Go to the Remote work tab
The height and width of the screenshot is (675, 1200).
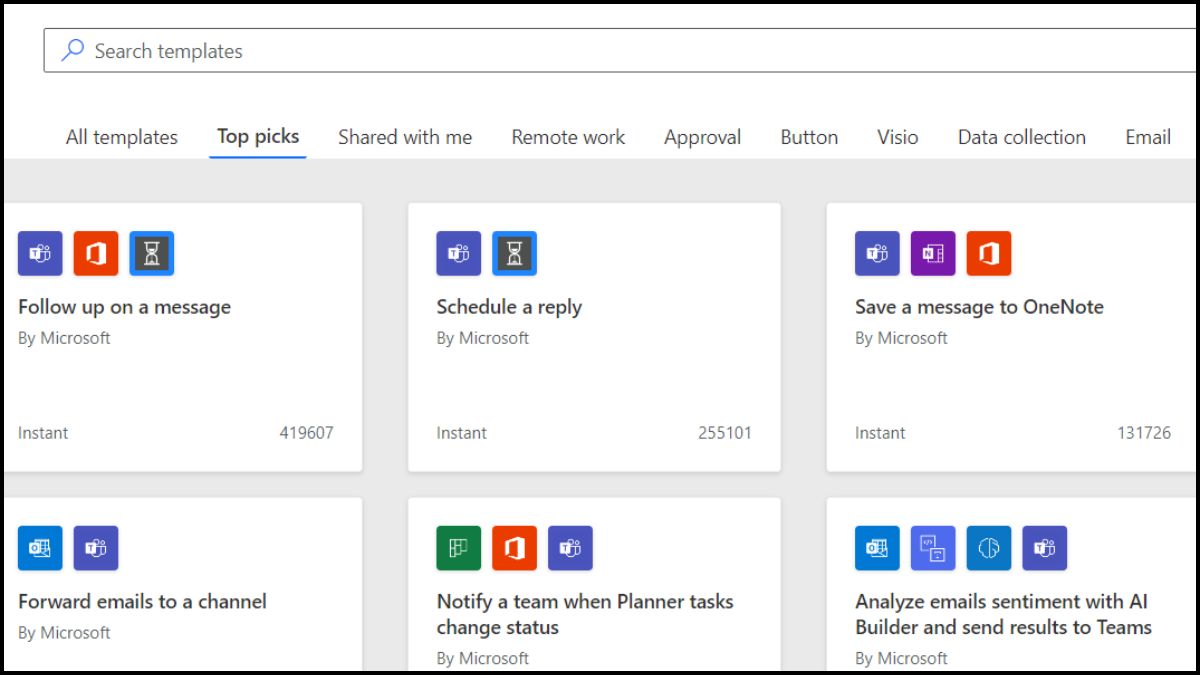[568, 138]
